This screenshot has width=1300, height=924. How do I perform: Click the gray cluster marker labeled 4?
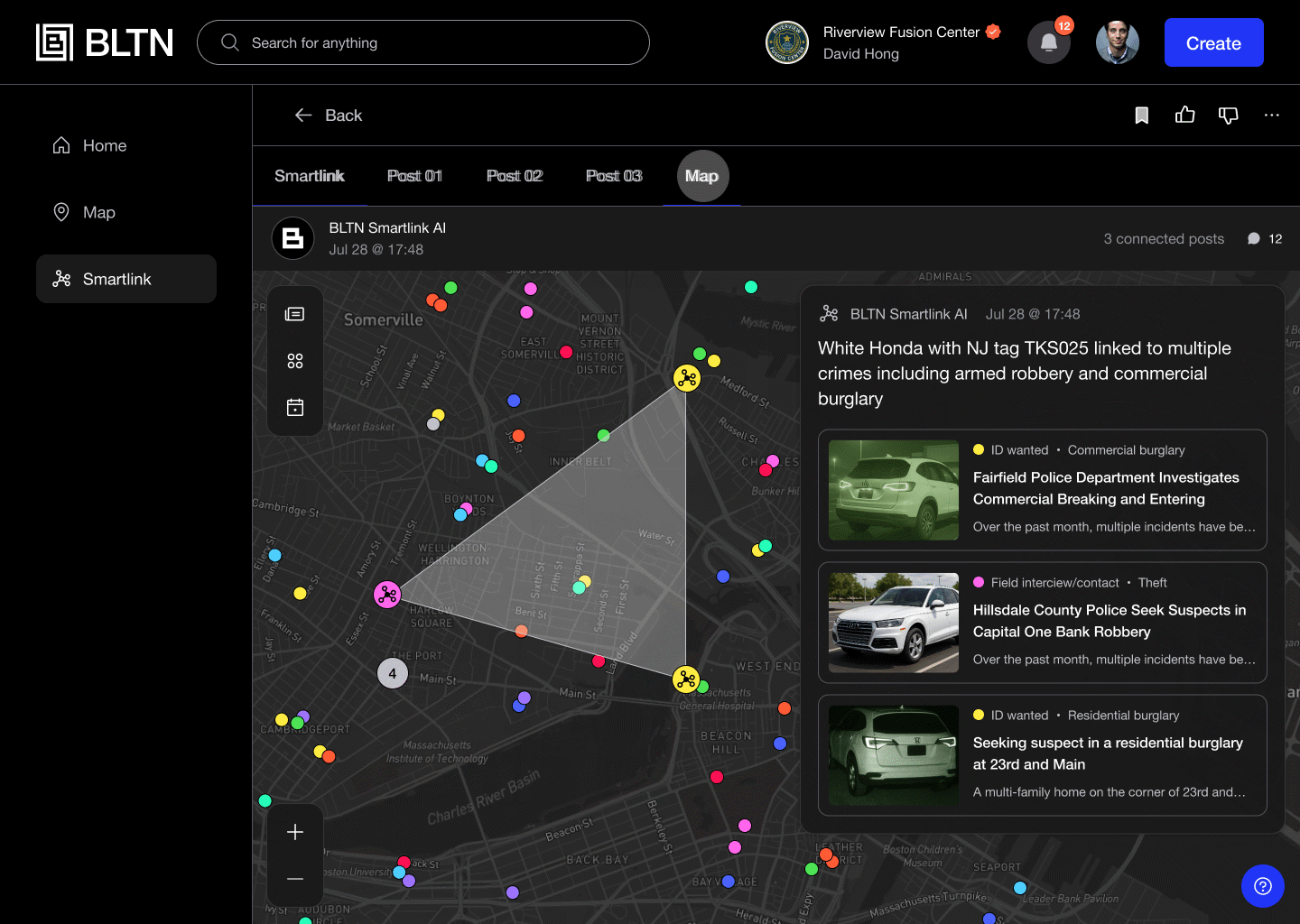tap(393, 673)
